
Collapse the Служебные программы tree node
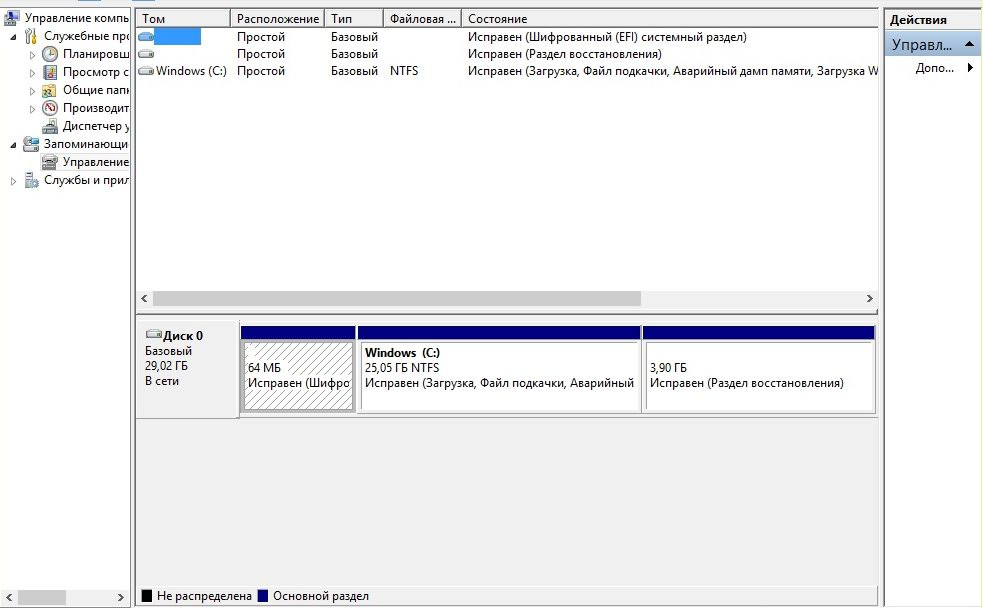pos(14,36)
